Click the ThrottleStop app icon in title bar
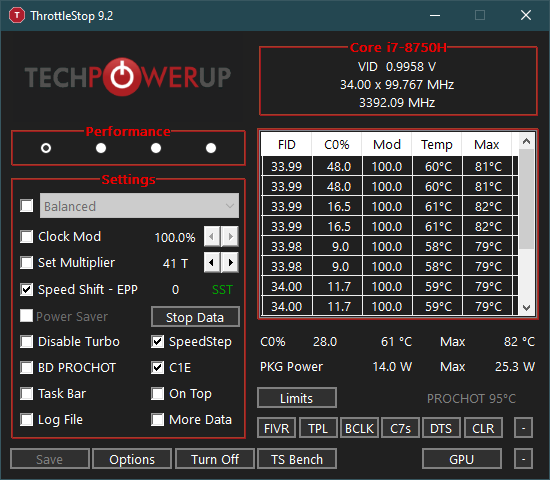The image size is (550, 480). click(x=16, y=15)
